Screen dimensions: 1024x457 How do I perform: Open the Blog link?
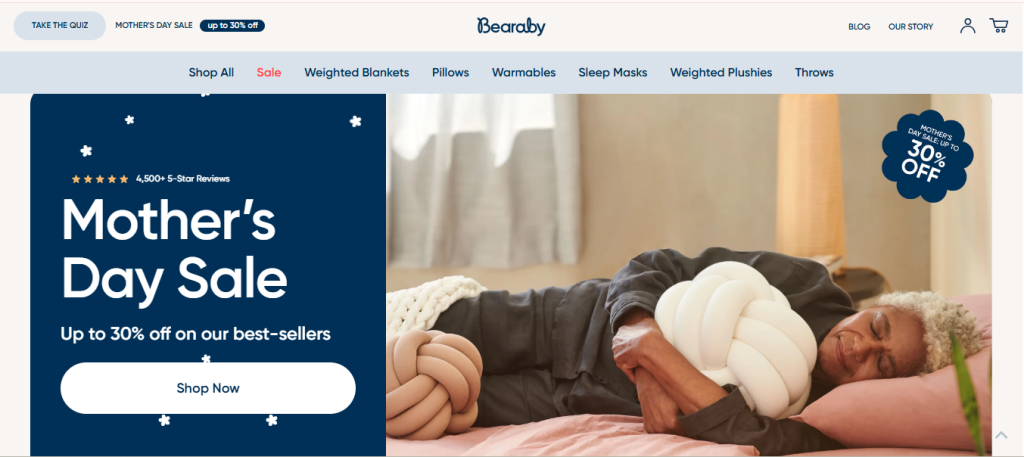(x=859, y=27)
